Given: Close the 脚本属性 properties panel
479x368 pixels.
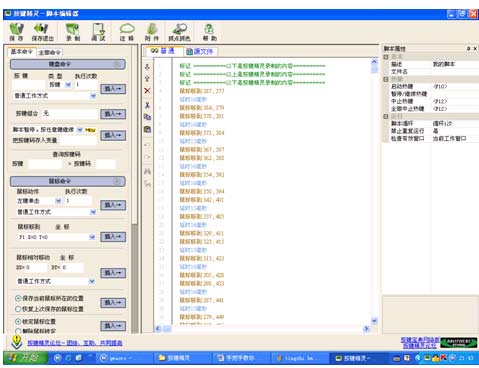Looking at the screenshot, I should click(x=475, y=49).
